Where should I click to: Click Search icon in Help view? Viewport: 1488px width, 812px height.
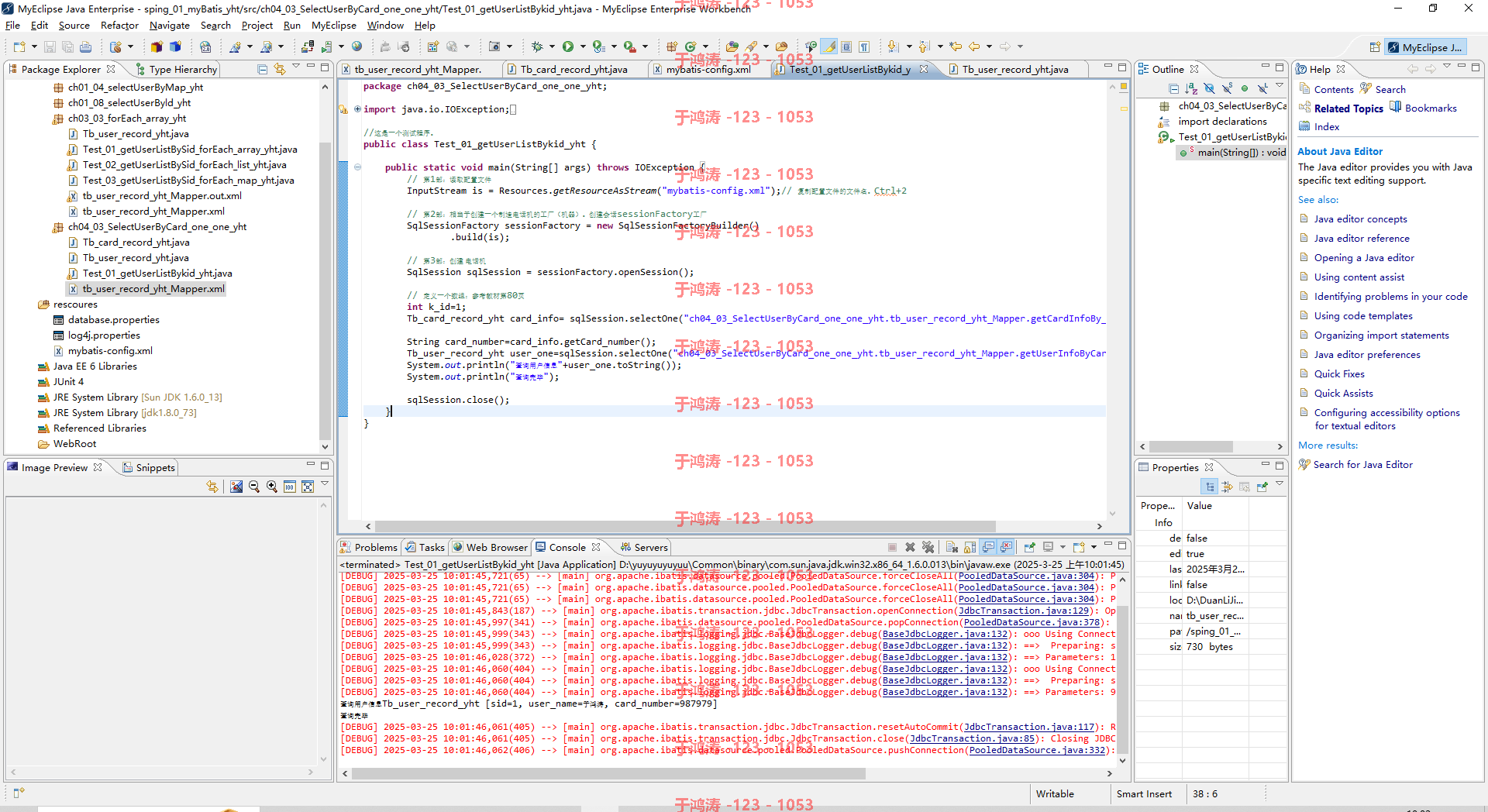click(x=1383, y=89)
